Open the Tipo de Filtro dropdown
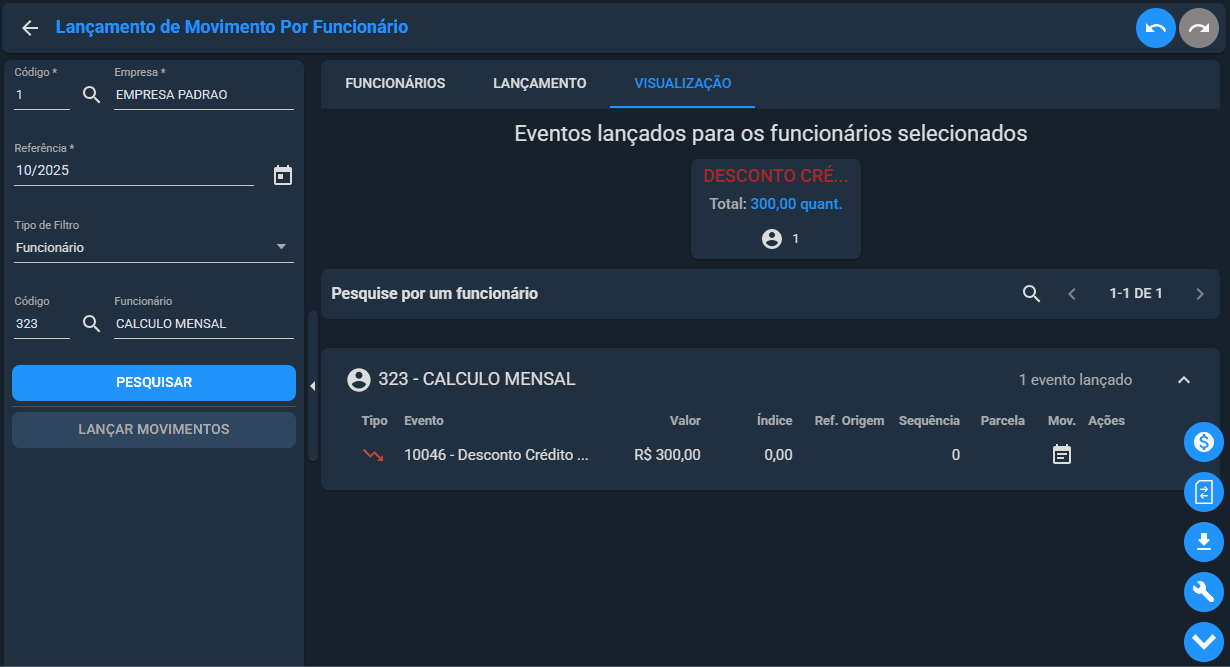 154,247
